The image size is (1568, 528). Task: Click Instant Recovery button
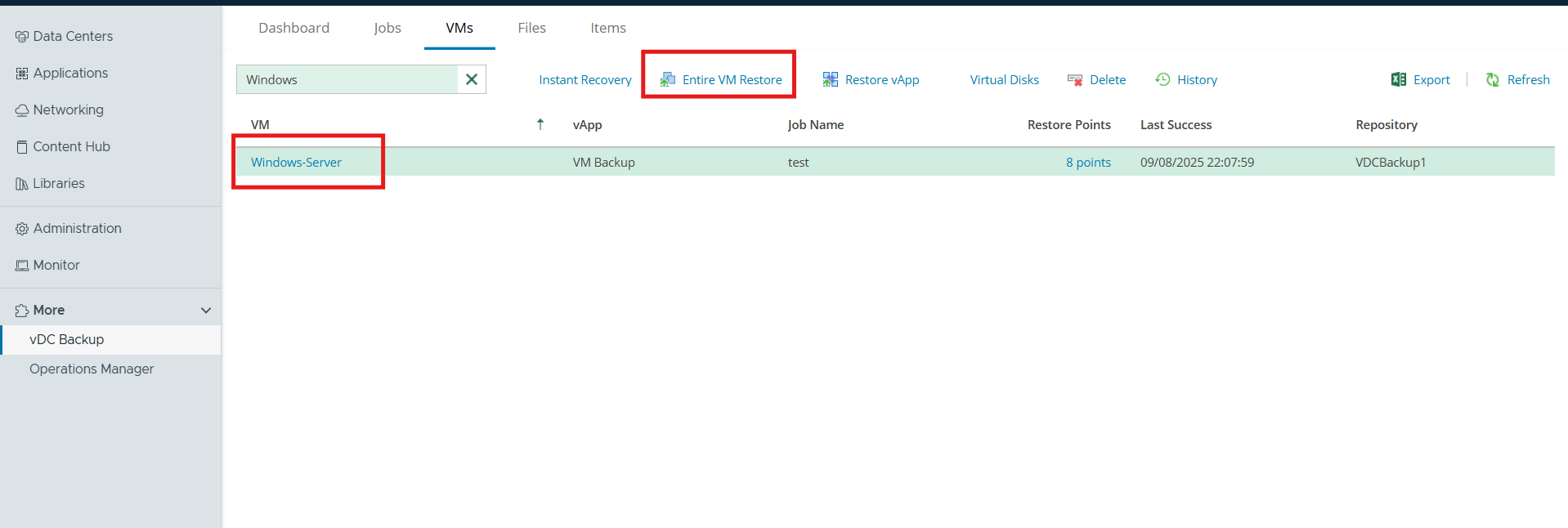tap(585, 80)
